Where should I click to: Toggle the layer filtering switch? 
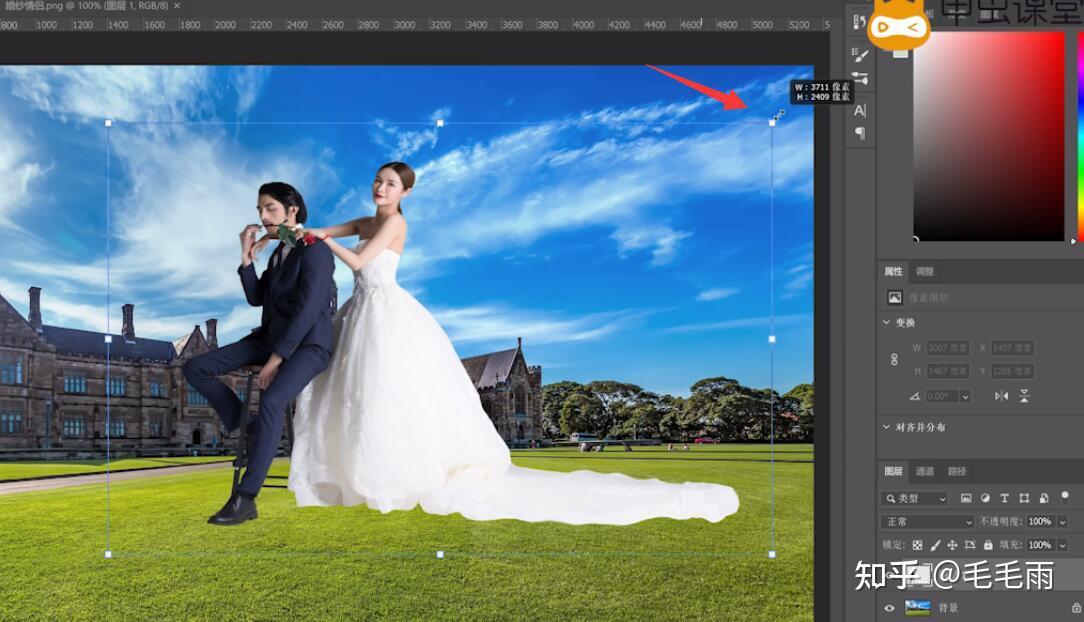tap(1065, 496)
